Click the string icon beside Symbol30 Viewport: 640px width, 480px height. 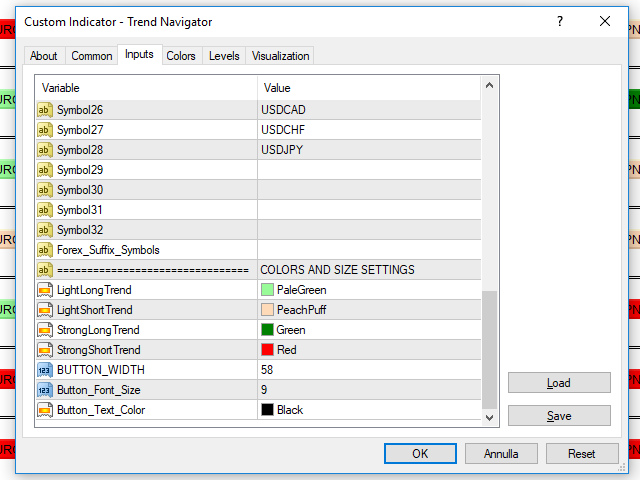click(45, 190)
